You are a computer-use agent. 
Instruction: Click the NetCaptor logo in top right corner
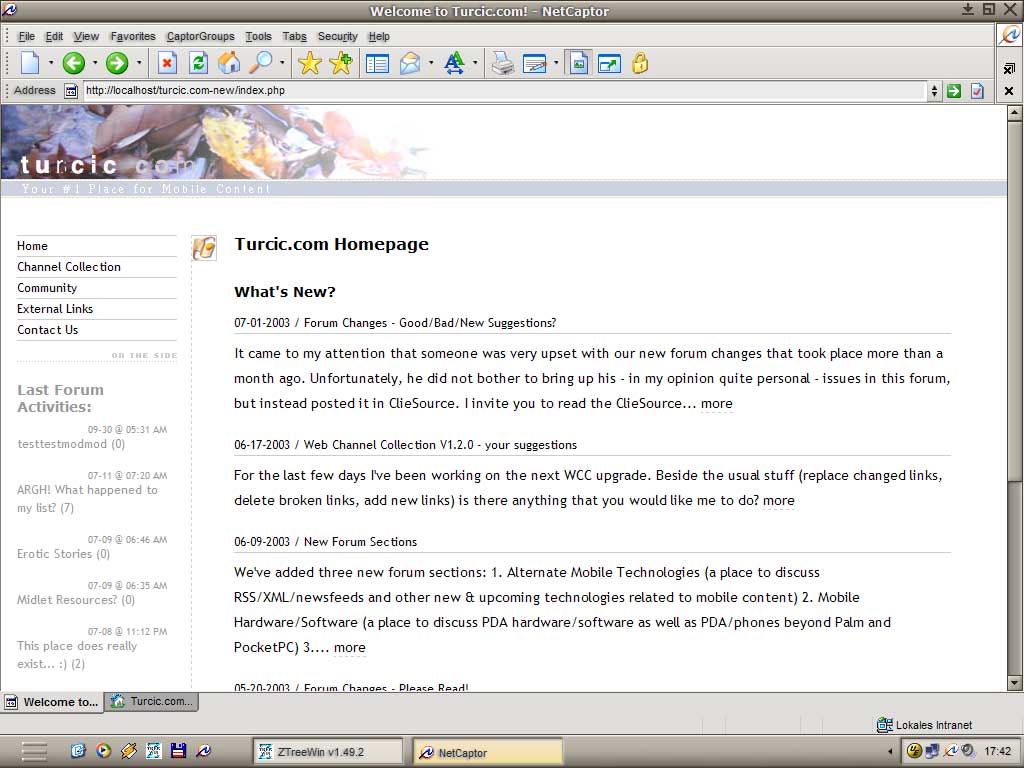[x=1010, y=36]
